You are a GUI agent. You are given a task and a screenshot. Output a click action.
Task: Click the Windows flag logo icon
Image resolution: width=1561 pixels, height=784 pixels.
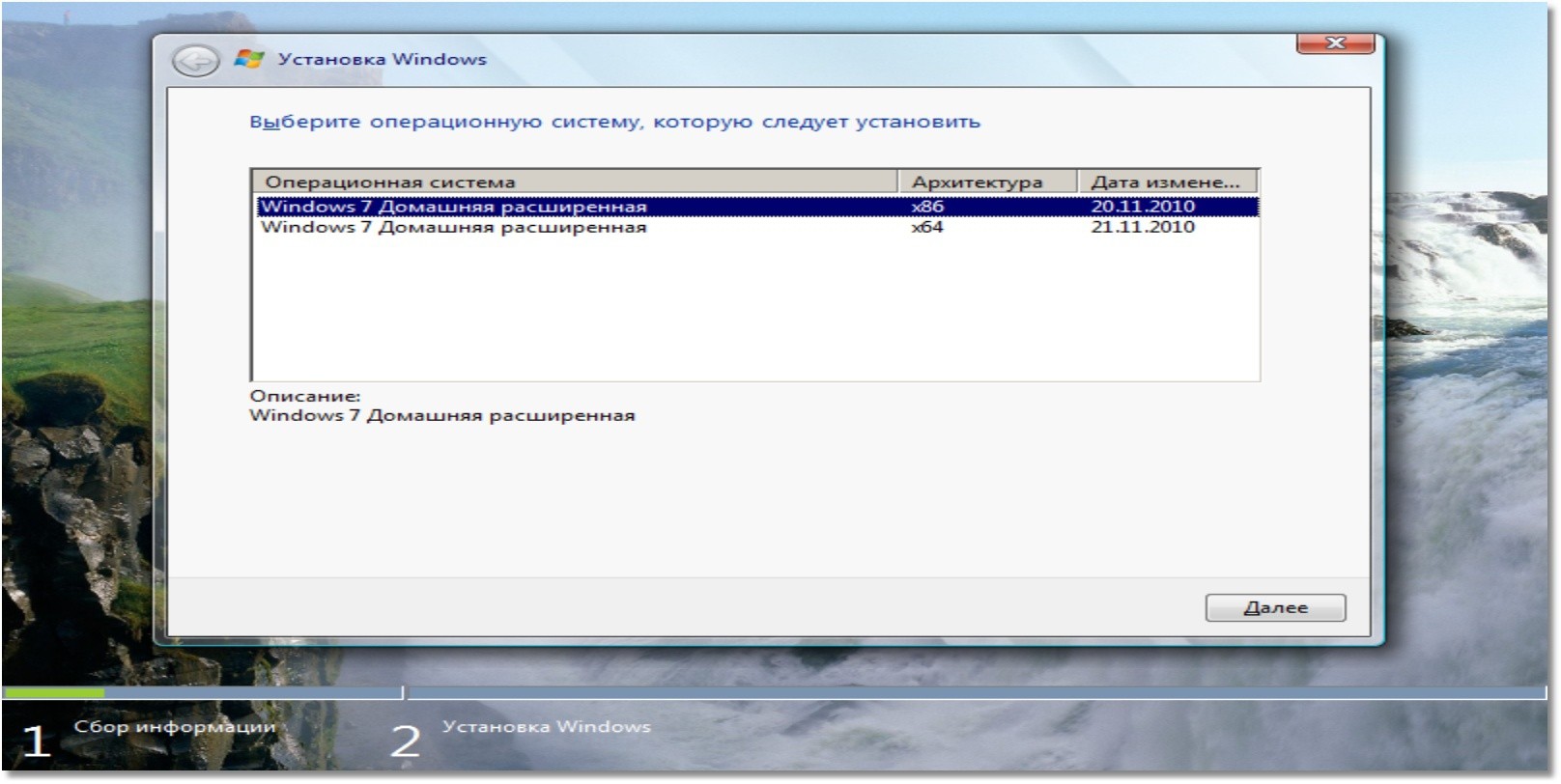(249, 60)
